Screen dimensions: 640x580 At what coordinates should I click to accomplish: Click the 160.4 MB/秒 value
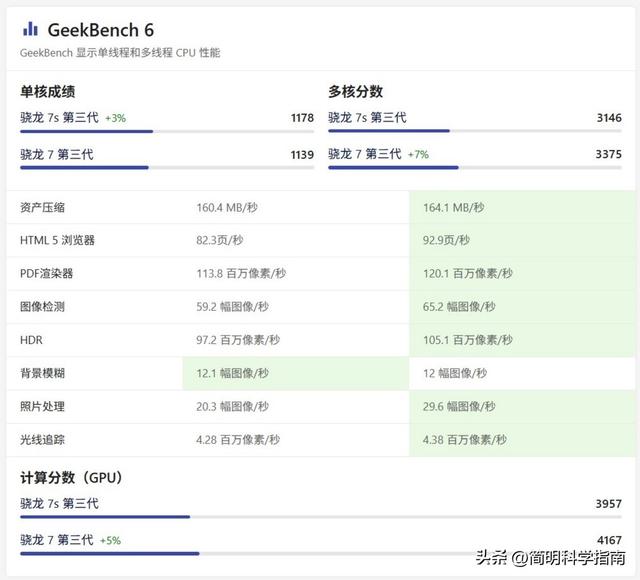click(227, 207)
